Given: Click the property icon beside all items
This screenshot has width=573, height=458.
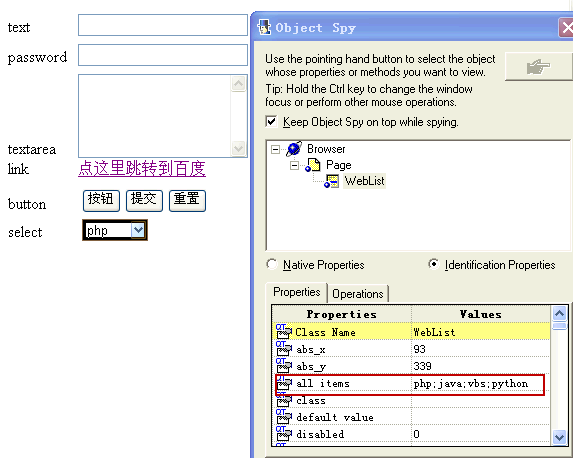Looking at the screenshot, I should pos(284,383).
